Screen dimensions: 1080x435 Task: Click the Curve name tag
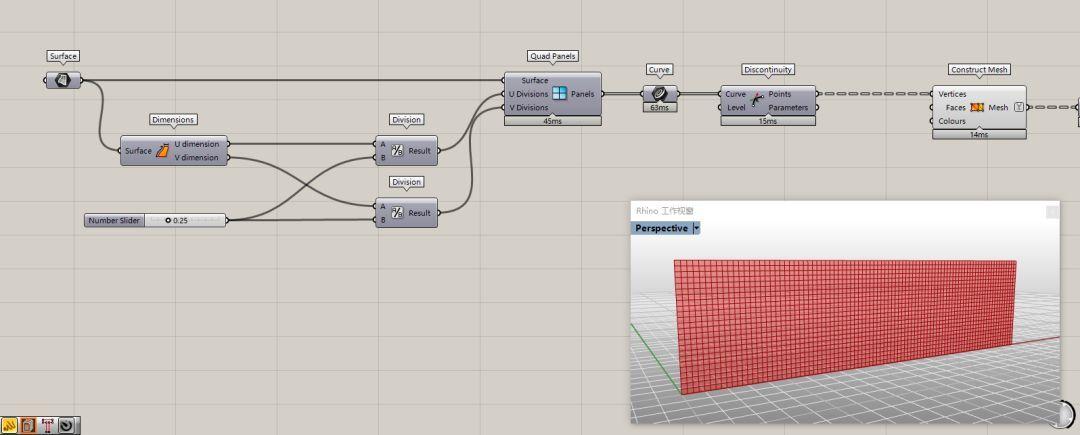coord(660,70)
